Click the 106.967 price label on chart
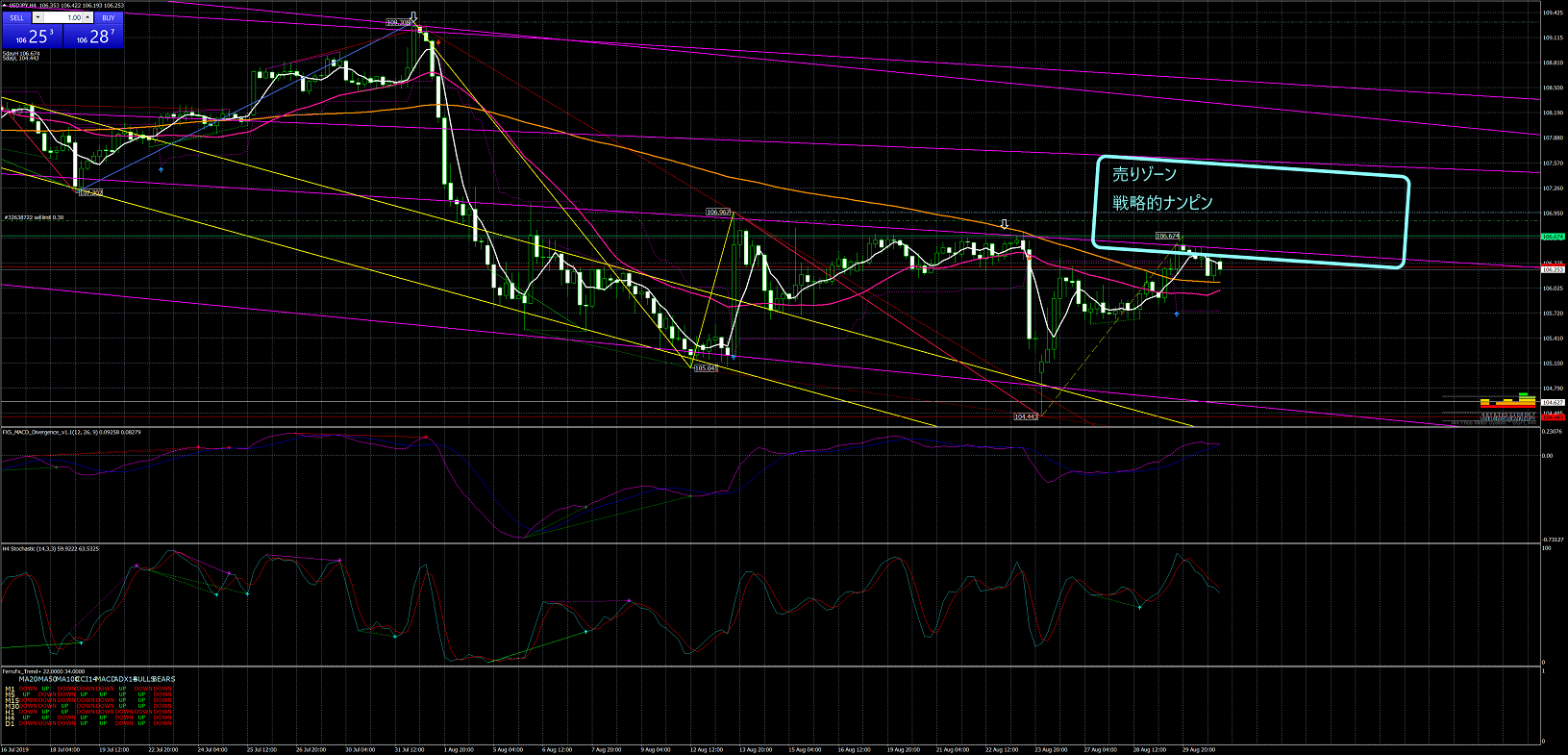Viewport: 1568px width, 755px height. pos(718,212)
